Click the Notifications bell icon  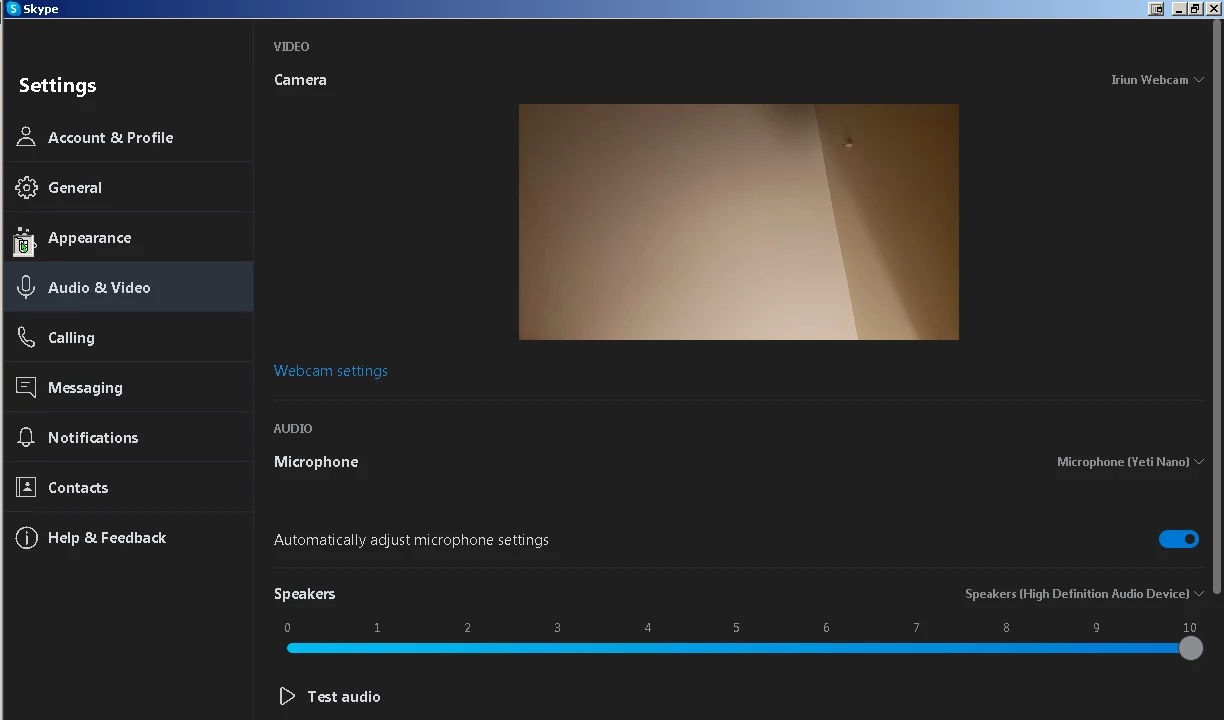pos(27,437)
